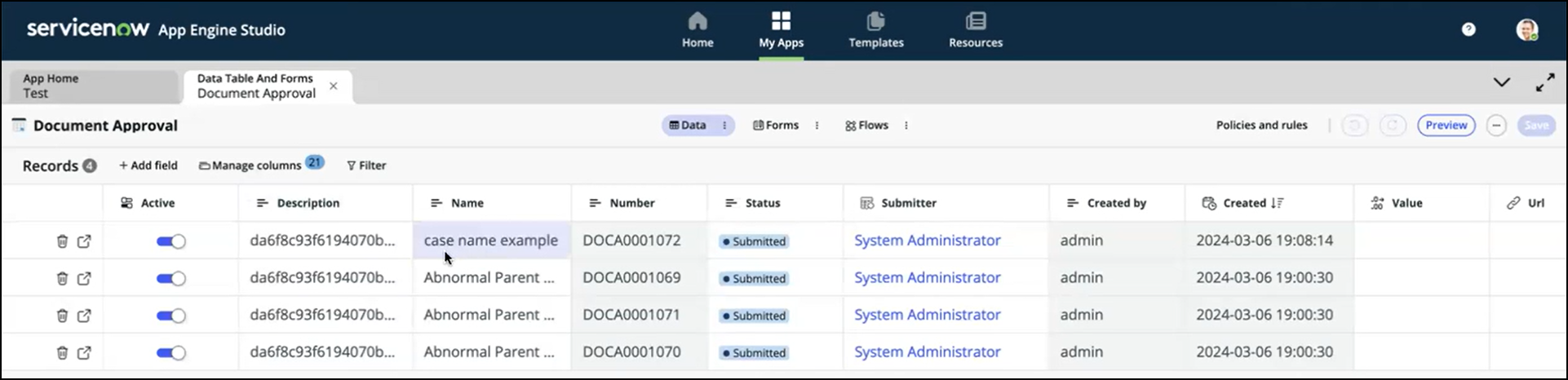
Task: Open the Templates icon in header
Action: [x=875, y=21]
